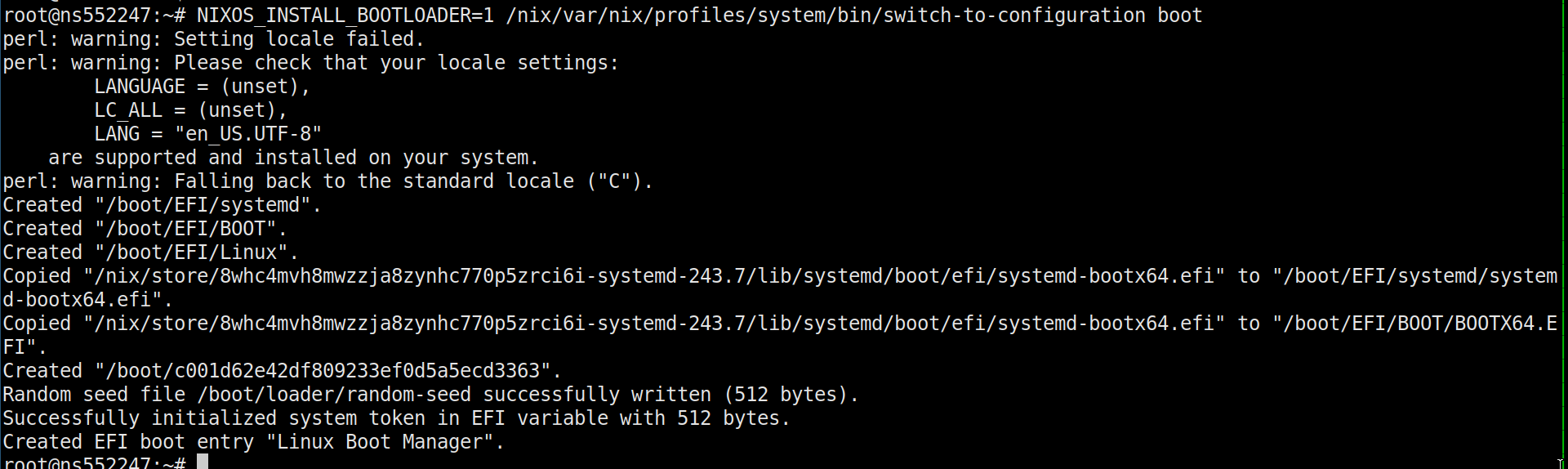Click the "Please check that your locale settings" line
The height and width of the screenshot is (469, 1568).
tap(396, 63)
